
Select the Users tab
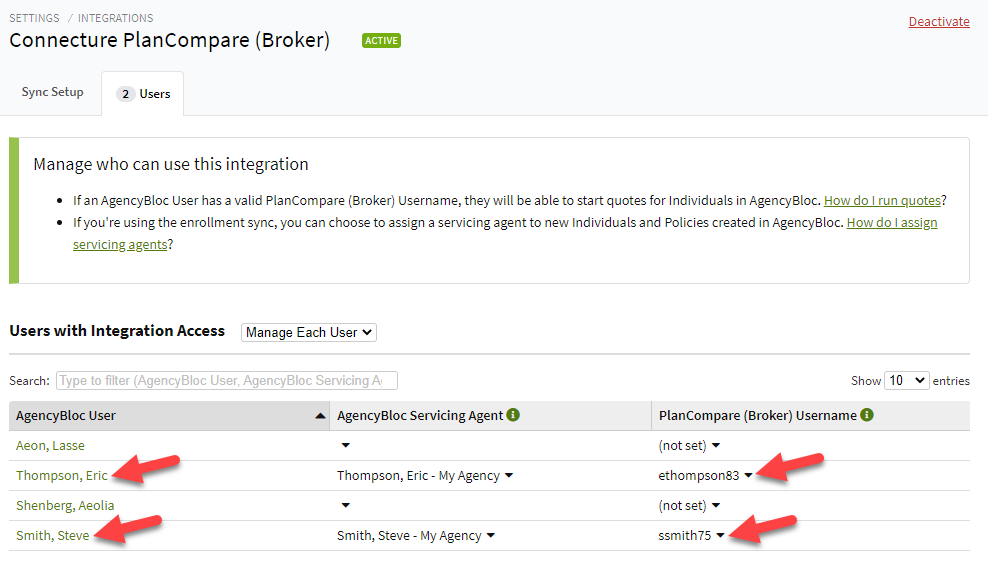143,94
